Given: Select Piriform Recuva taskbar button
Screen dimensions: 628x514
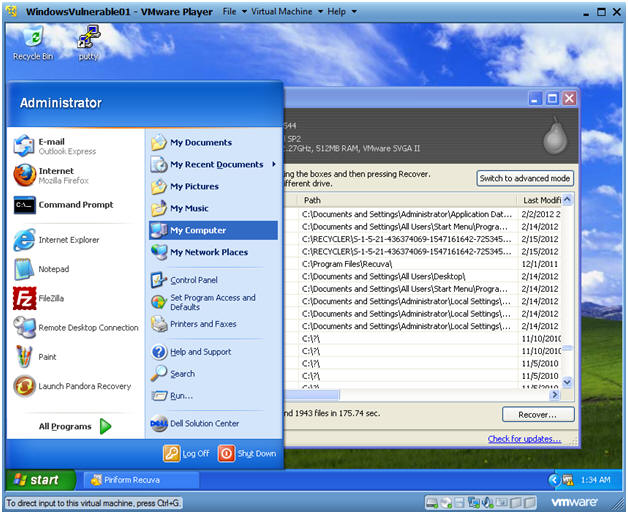Looking at the screenshot, I should tap(141, 480).
